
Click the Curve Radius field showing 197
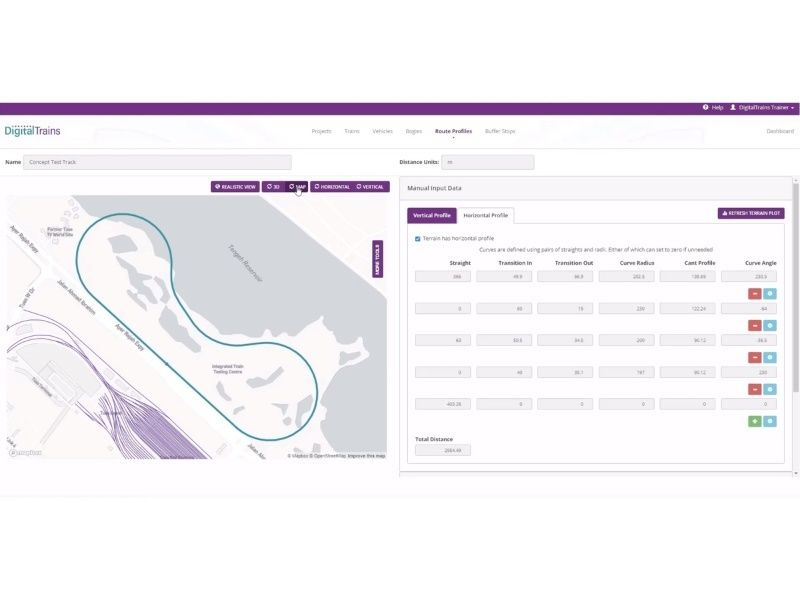click(x=627, y=372)
